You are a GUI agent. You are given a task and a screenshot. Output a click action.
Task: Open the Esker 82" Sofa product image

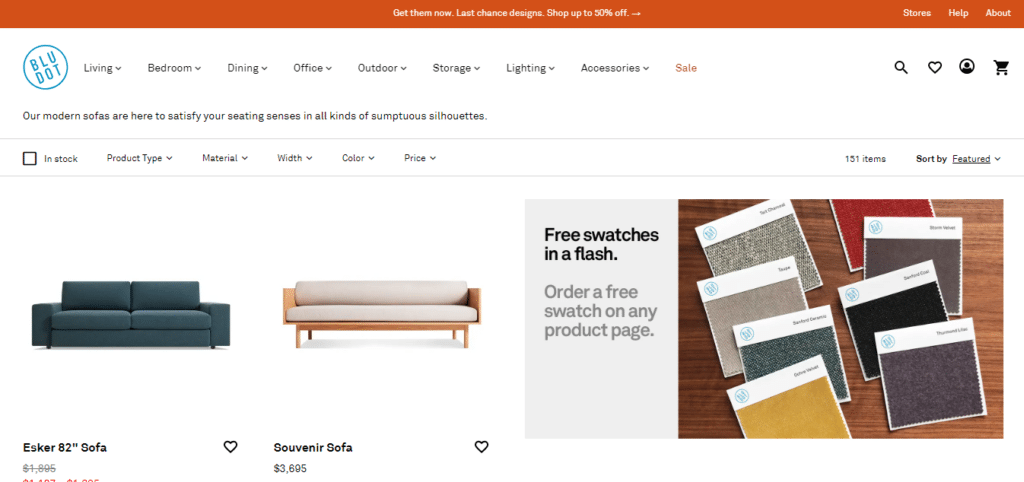[x=131, y=314]
